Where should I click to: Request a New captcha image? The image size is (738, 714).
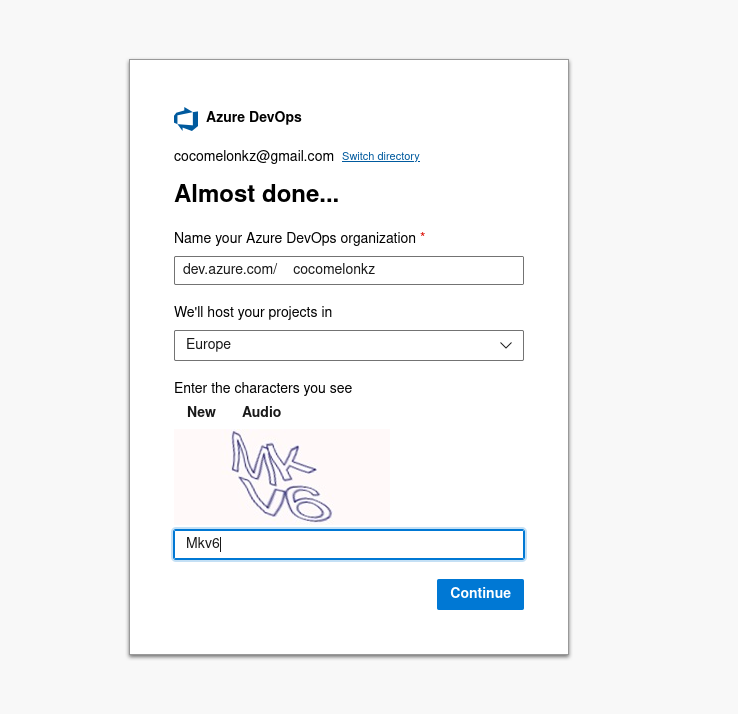(201, 412)
